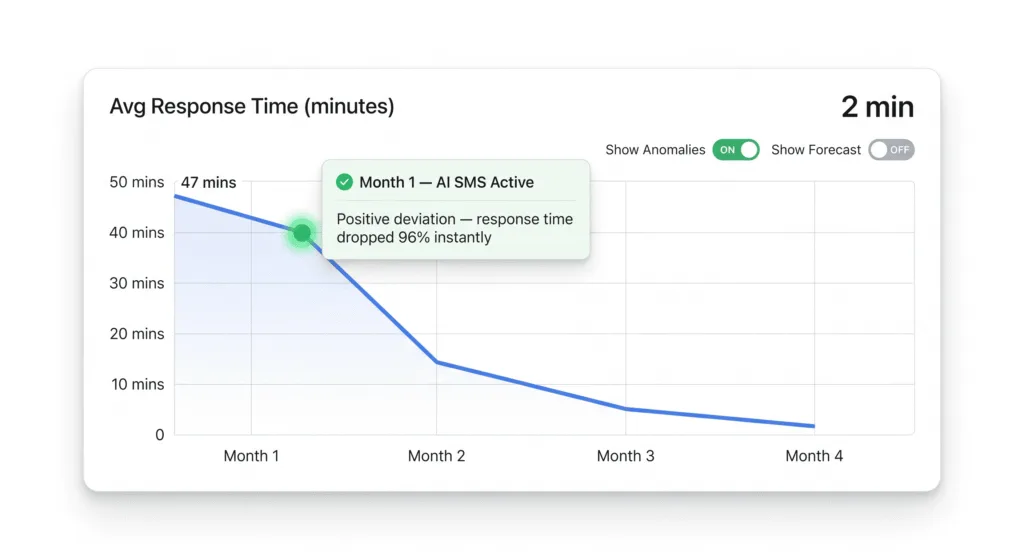Click the 10 mins y-axis label
Screen dimensions: 1024x559
(x=134, y=384)
